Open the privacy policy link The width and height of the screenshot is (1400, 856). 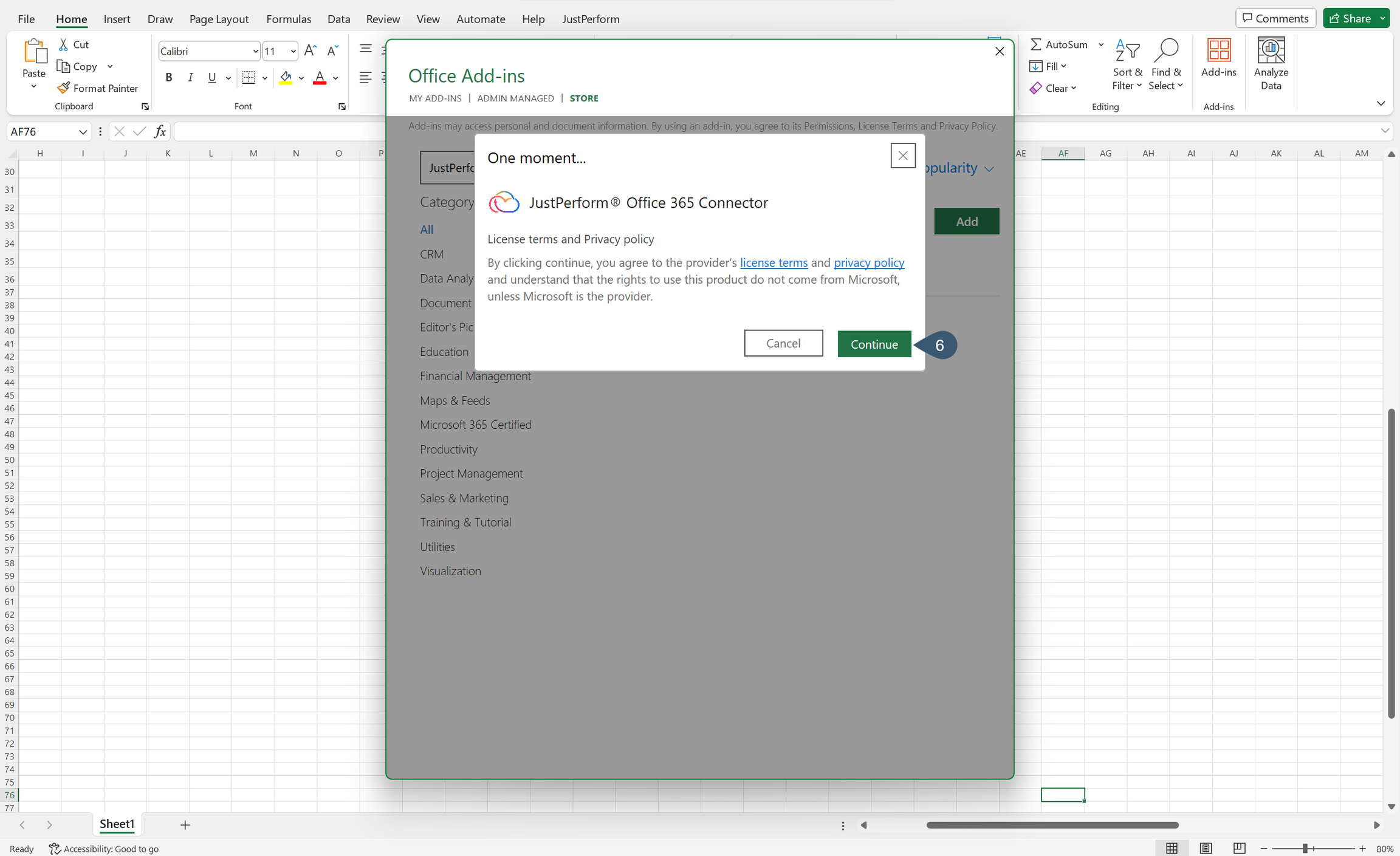[x=868, y=262]
